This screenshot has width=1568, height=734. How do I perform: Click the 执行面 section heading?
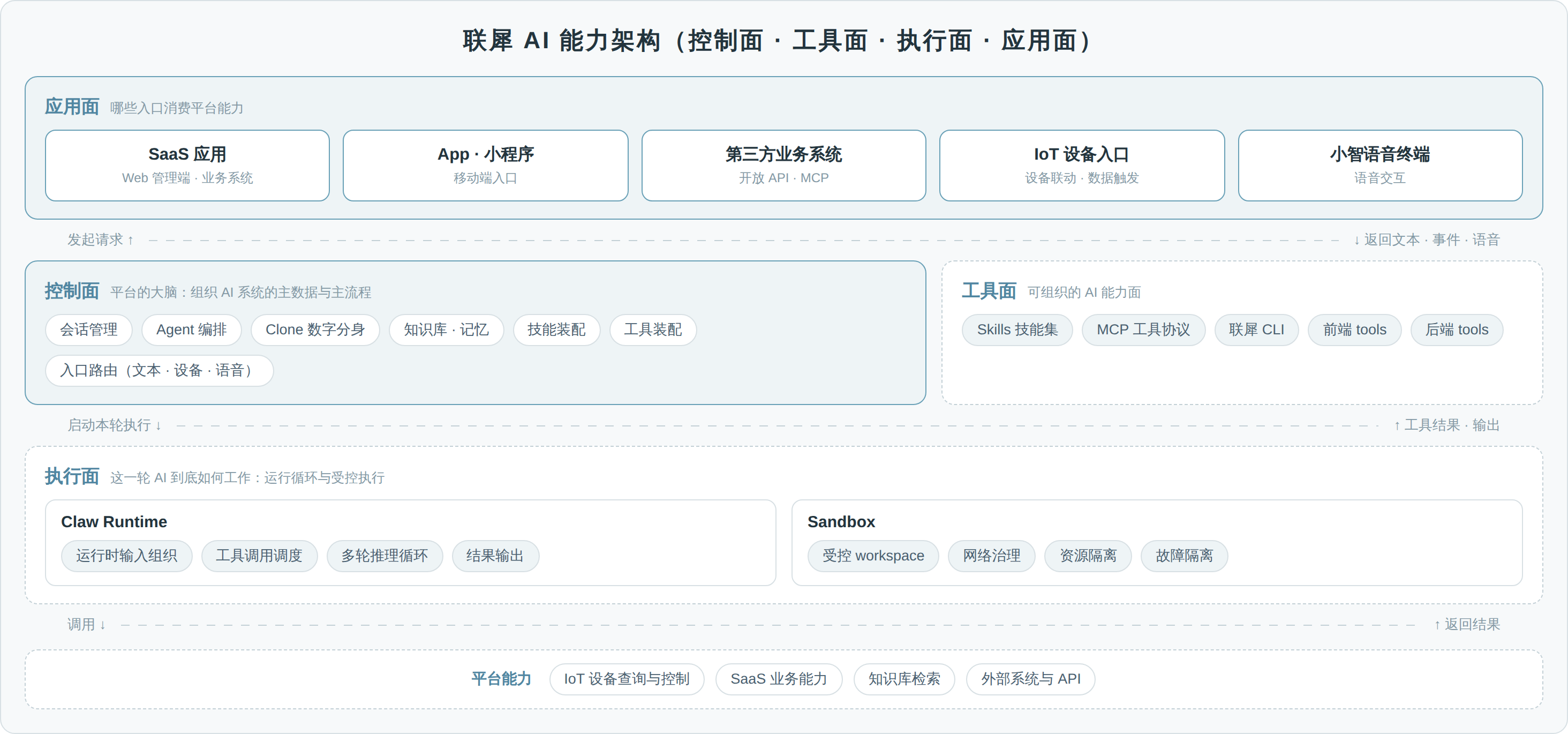[x=72, y=476]
